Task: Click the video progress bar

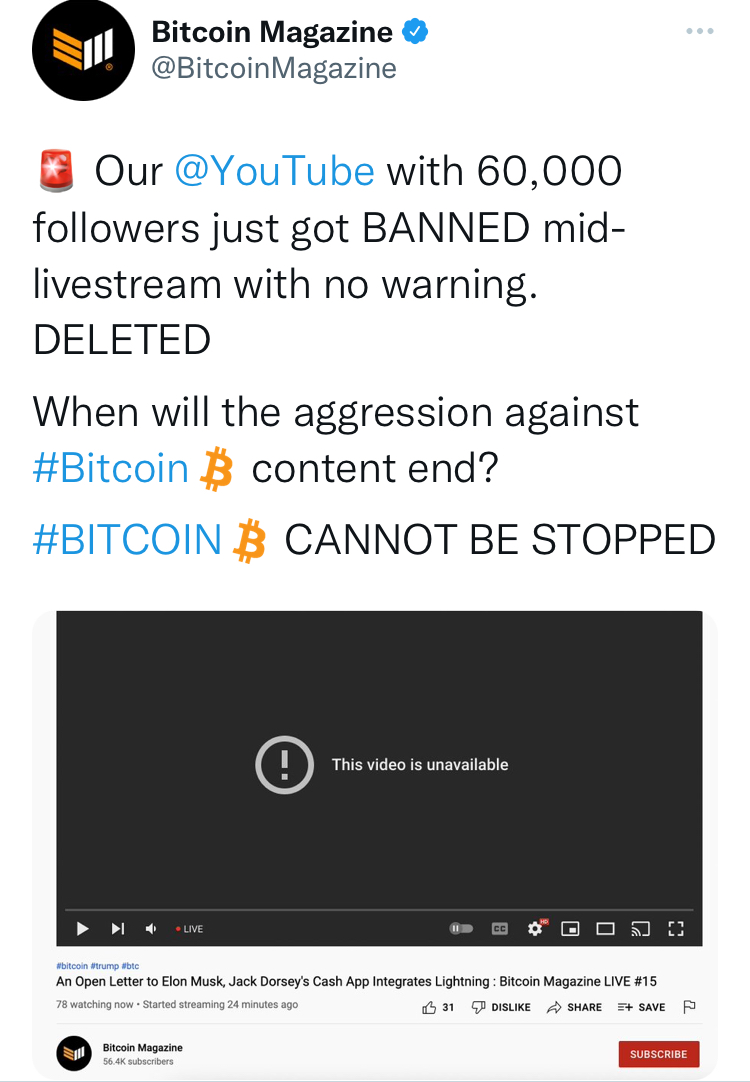Action: coord(379,910)
